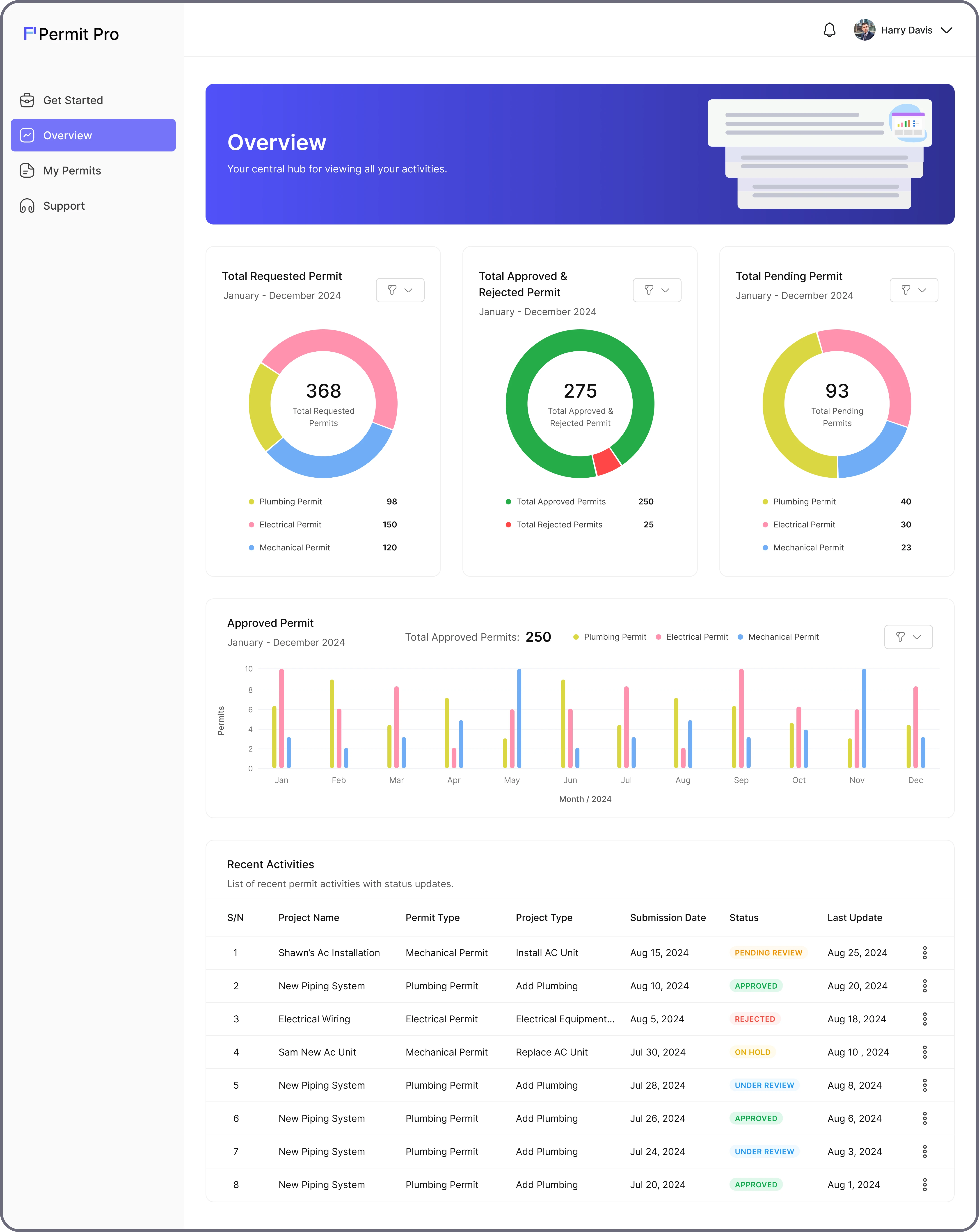The width and height of the screenshot is (979, 1232).
Task: Click the Submission Date column header
Action: coord(668,918)
